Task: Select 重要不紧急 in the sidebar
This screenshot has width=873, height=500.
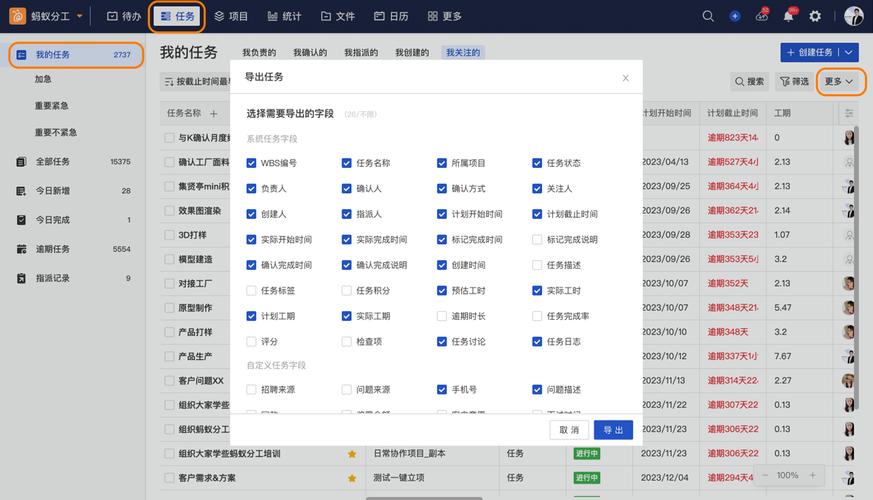Action: coord(56,133)
